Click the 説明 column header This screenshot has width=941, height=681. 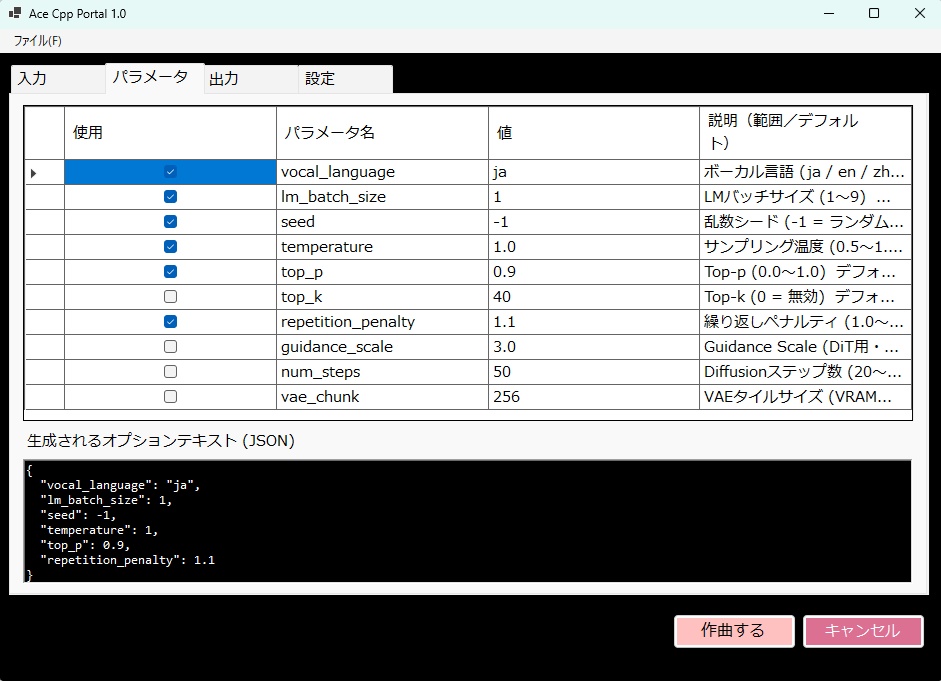[805, 133]
